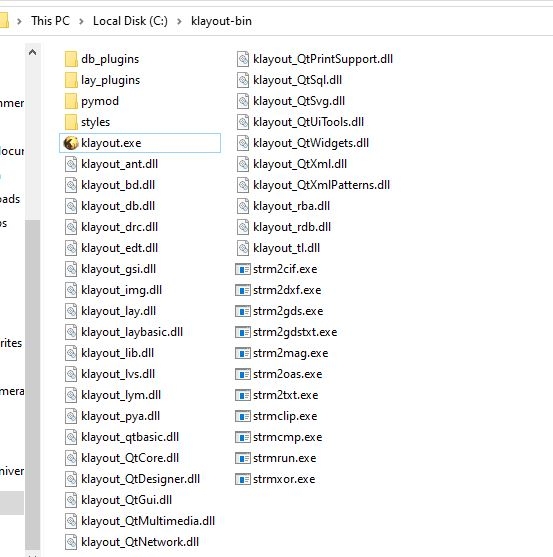The image size is (553, 557).
Task: Select the file name klayout_lvs.dll
Action: [x=118, y=374]
